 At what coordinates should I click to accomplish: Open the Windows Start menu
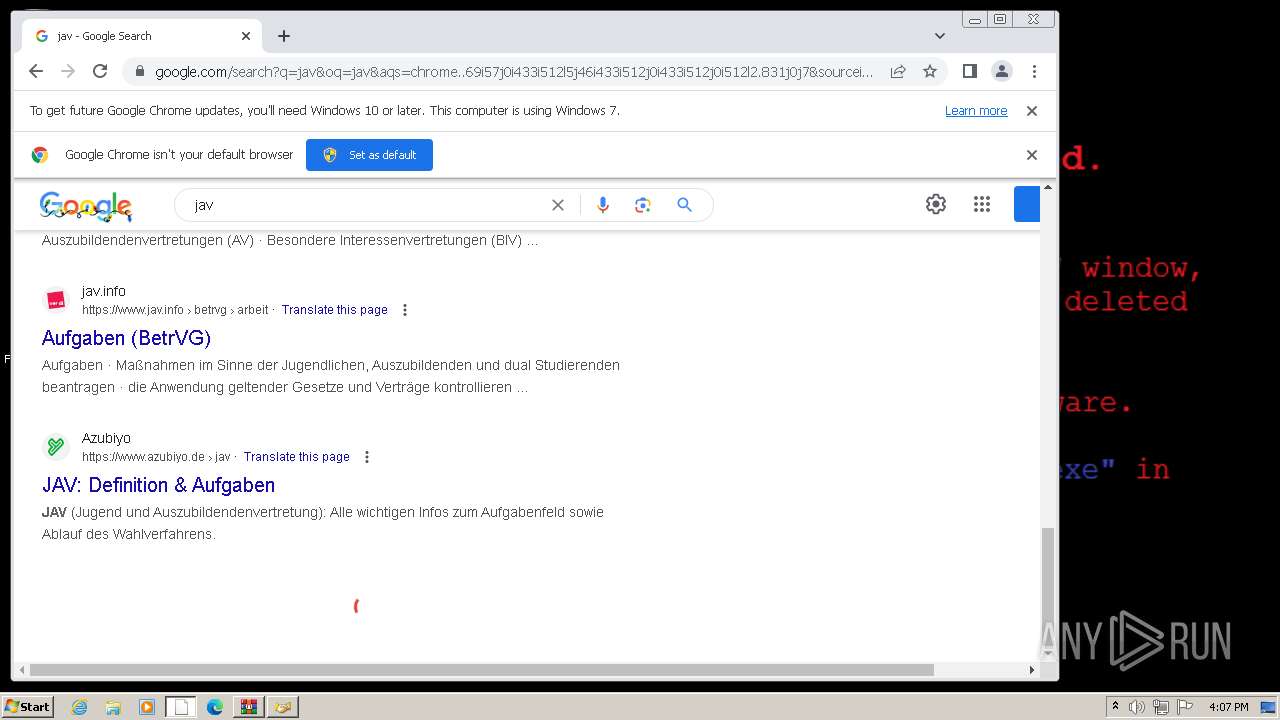coord(27,707)
